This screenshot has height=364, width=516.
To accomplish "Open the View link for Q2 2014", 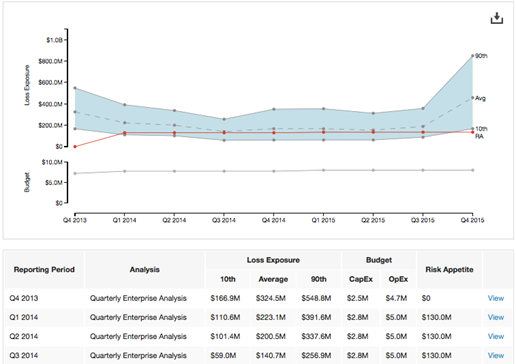I will (x=496, y=336).
